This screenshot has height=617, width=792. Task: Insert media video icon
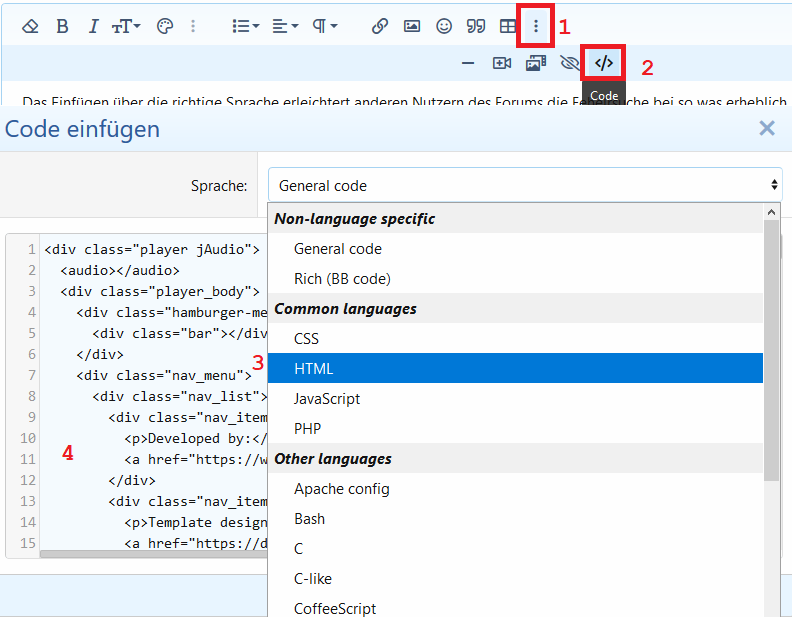(x=502, y=63)
